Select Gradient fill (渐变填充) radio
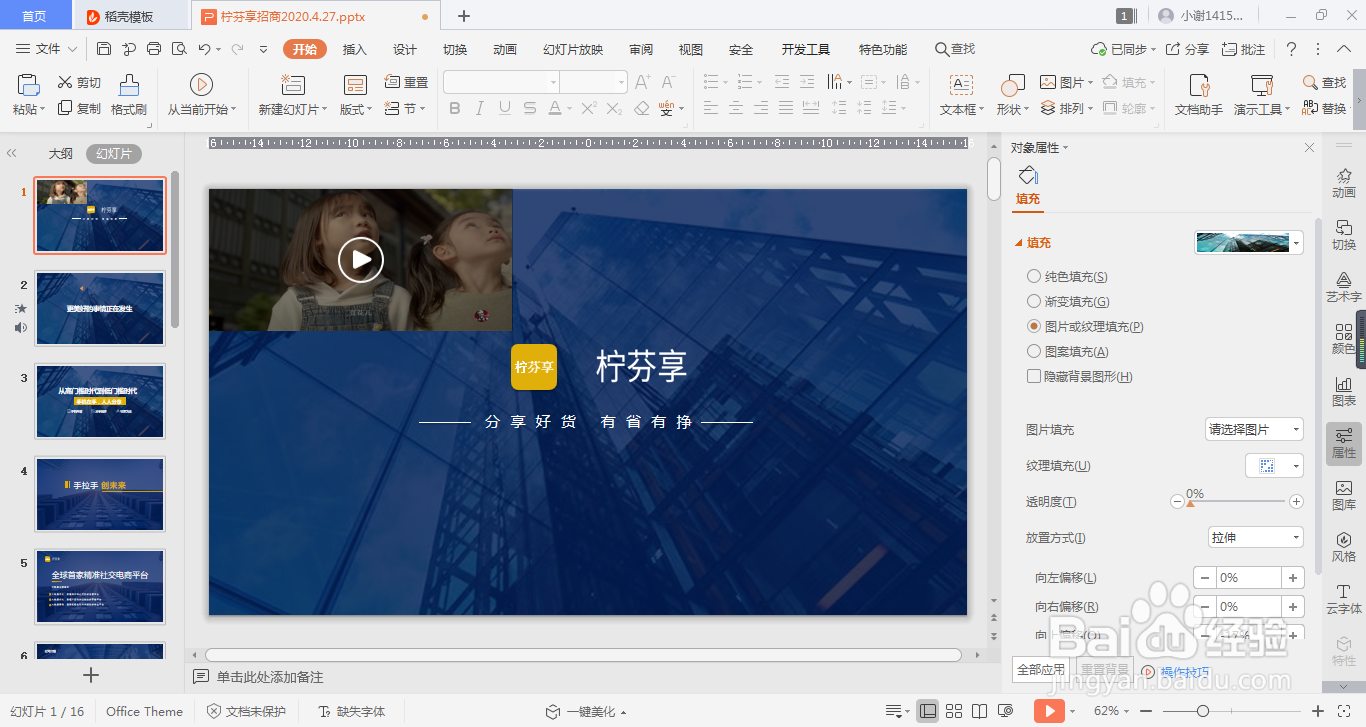 tap(1034, 301)
